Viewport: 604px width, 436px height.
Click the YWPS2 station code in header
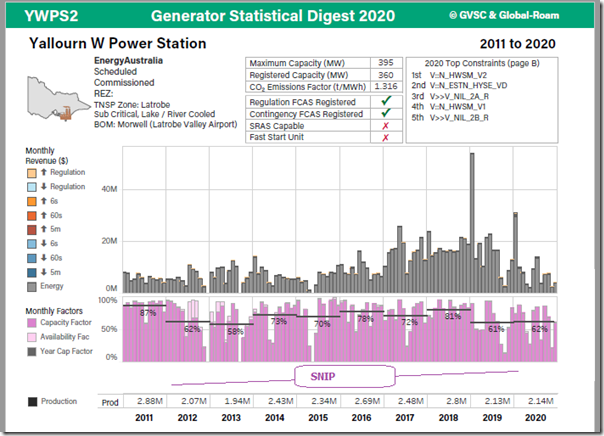coord(51,16)
